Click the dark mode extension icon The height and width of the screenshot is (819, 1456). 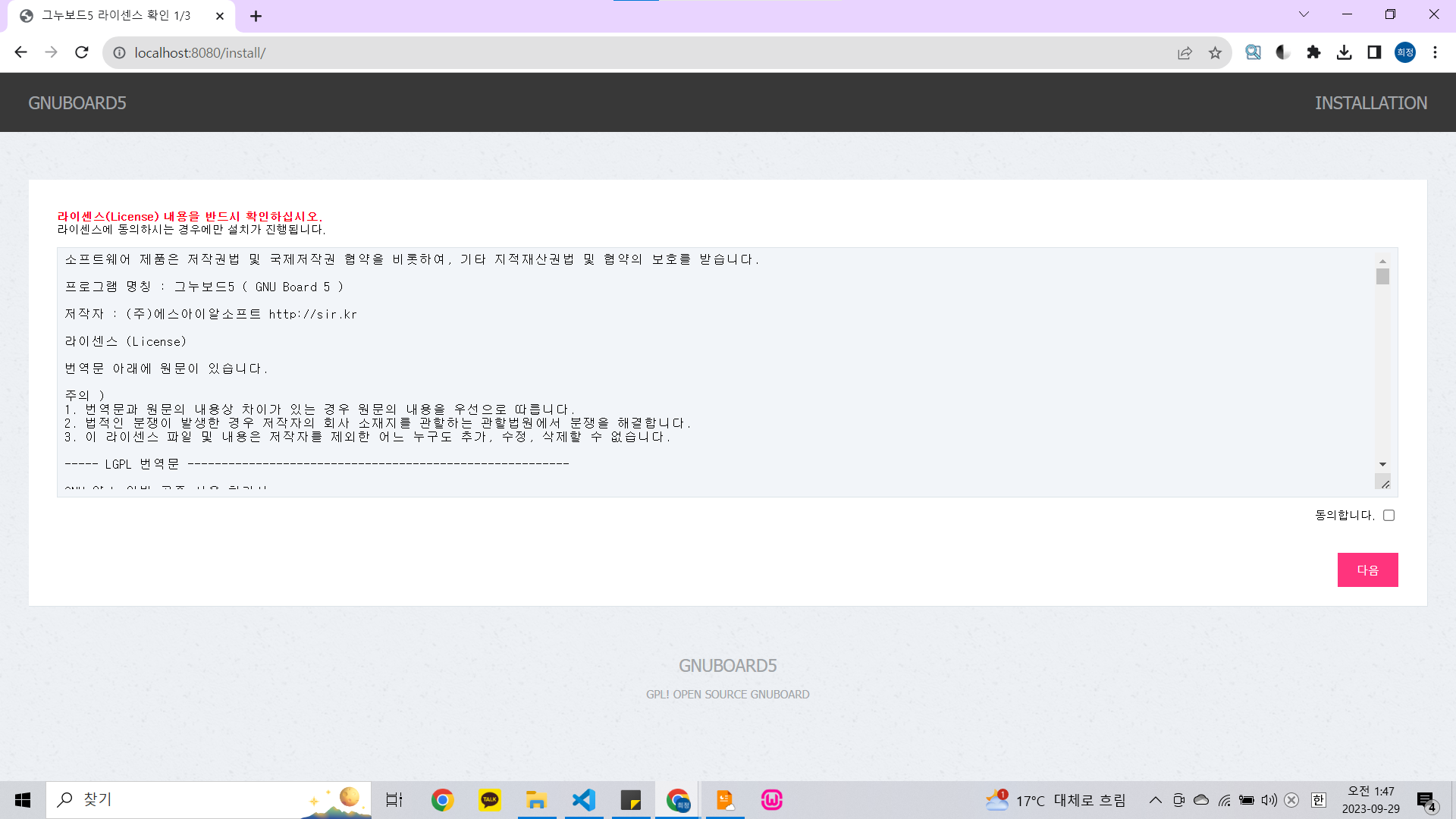(1283, 52)
